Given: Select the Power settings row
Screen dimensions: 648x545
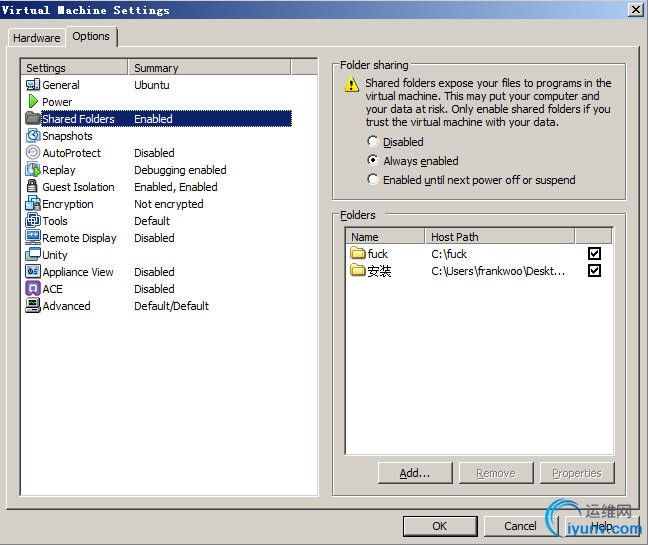Looking at the screenshot, I should [x=158, y=102].
